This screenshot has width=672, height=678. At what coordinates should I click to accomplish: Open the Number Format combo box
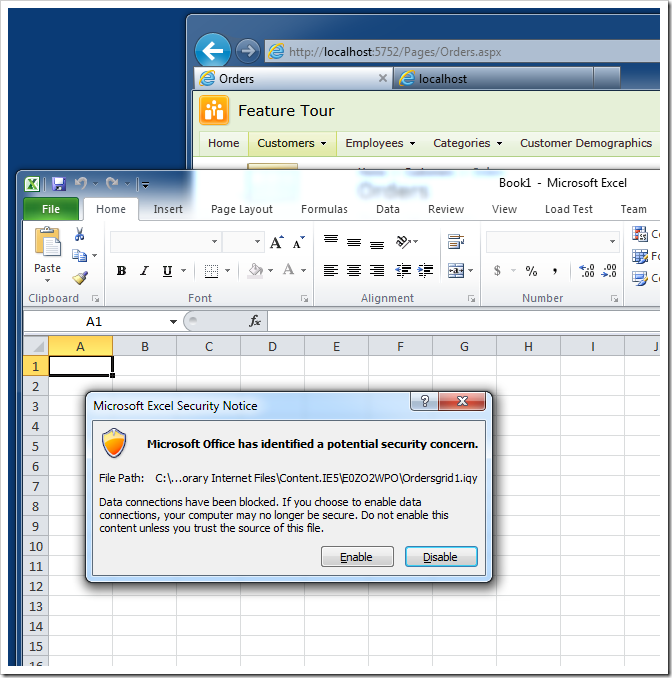[553, 242]
